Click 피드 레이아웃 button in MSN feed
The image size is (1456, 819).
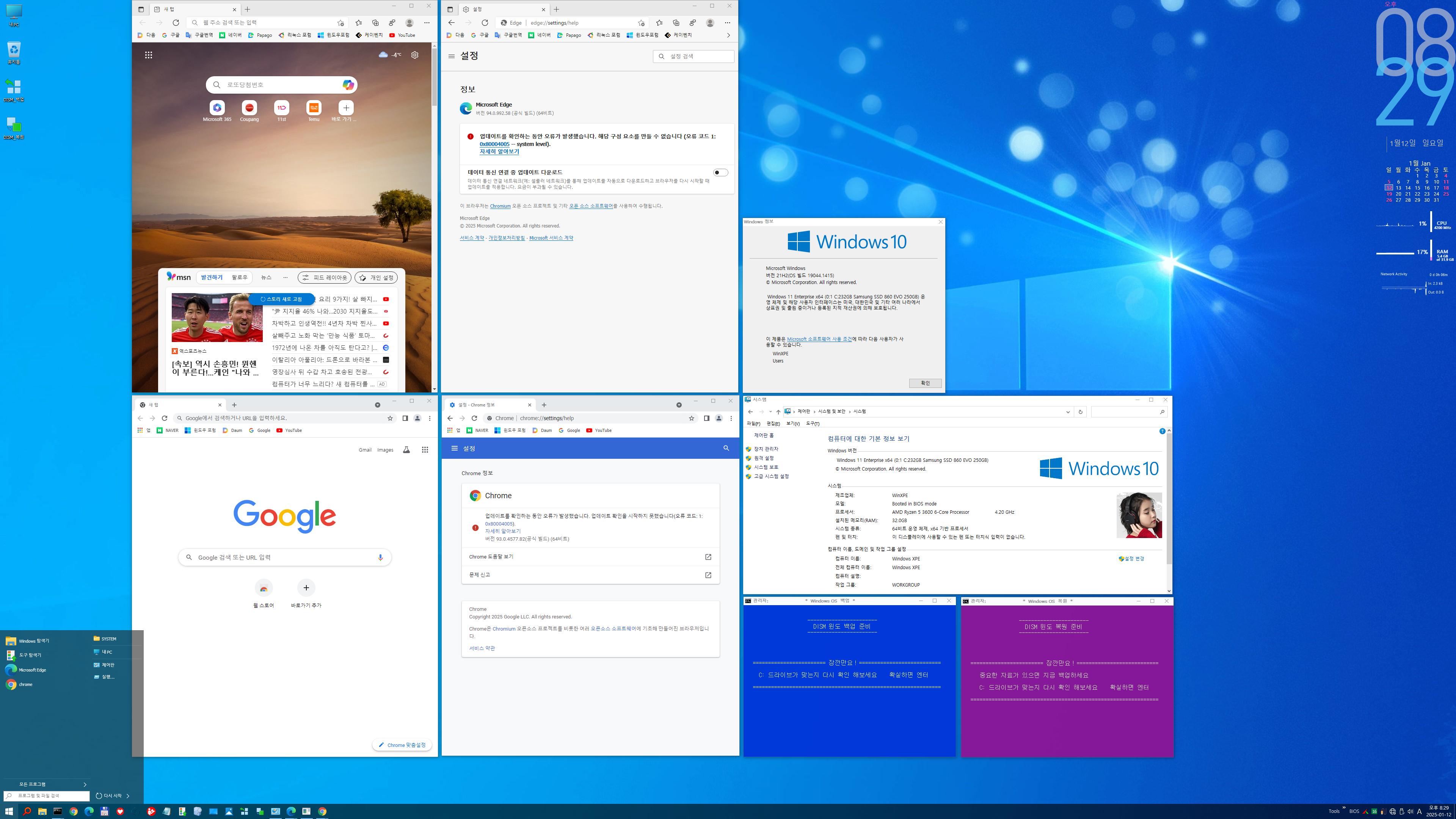click(325, 278)
